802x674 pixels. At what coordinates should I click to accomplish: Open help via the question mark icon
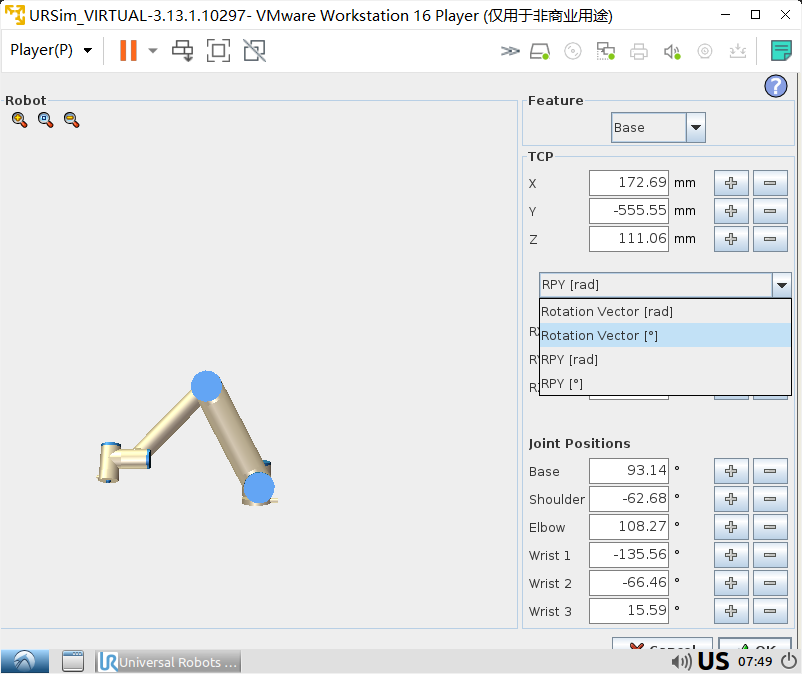[776, 86]
